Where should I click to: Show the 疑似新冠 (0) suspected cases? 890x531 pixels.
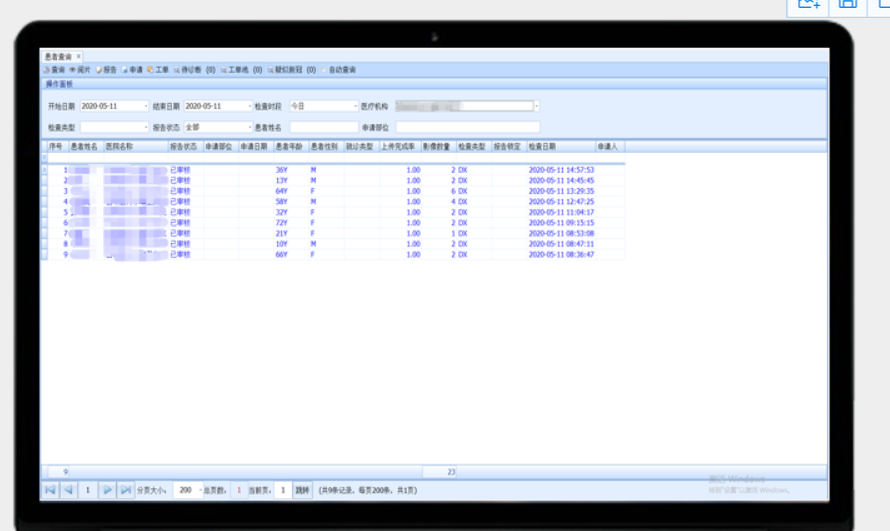pyautogui.click(x=292, y=70)
